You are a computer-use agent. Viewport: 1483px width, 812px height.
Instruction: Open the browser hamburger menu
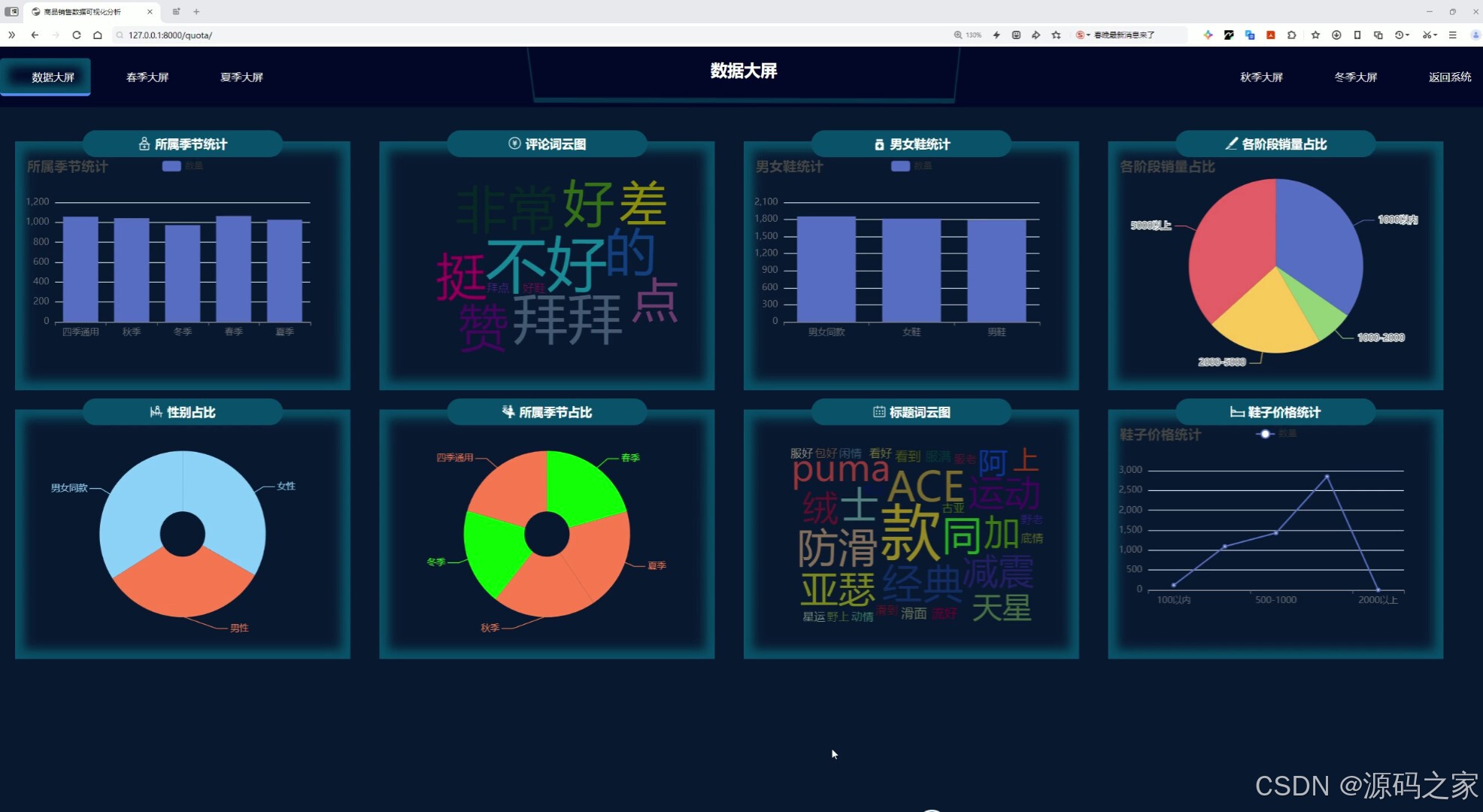coord(1454,35)
